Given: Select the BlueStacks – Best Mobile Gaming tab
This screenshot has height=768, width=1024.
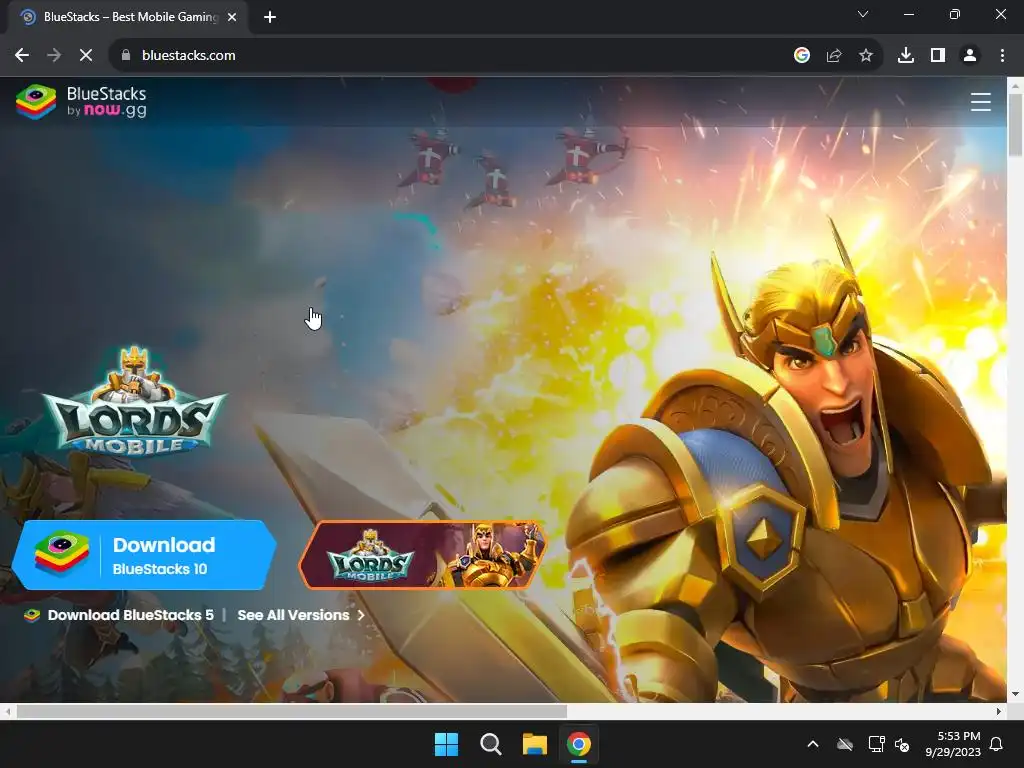Looking at the screenshot, I should click(129, 17).
